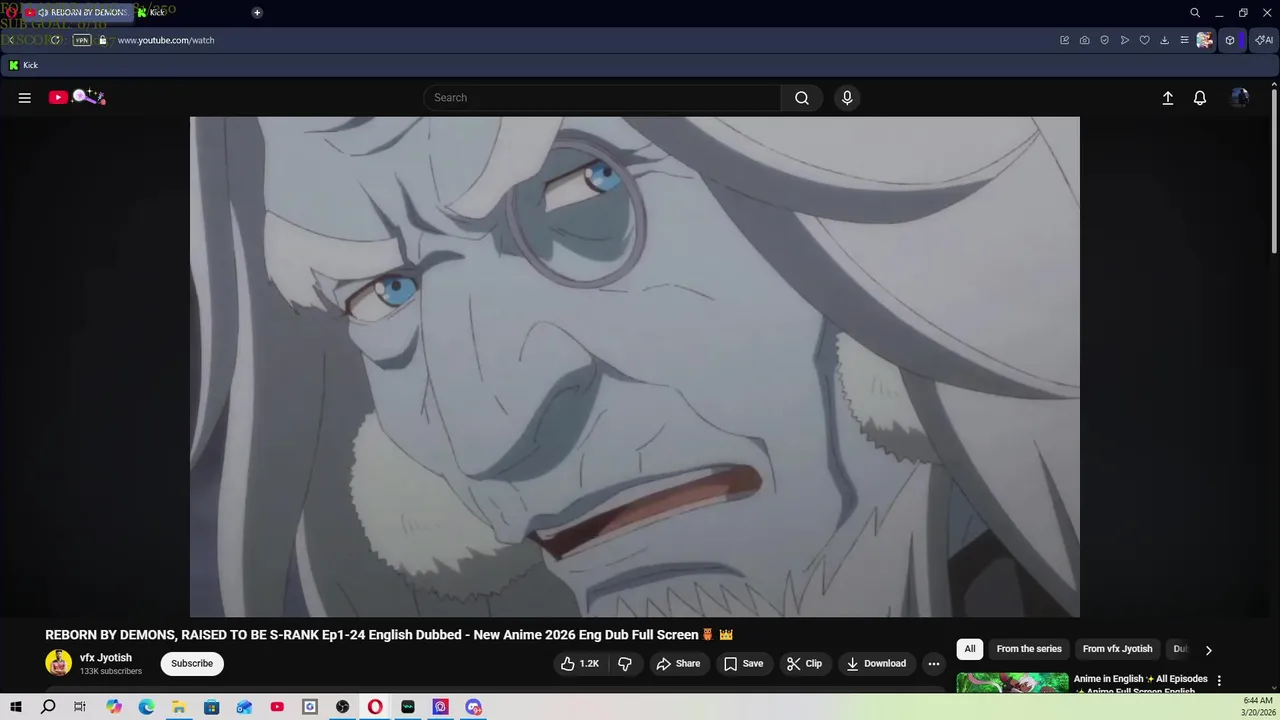Start voice search with microphone icon
Viewport: 1280px width, 720px height.
847,98
